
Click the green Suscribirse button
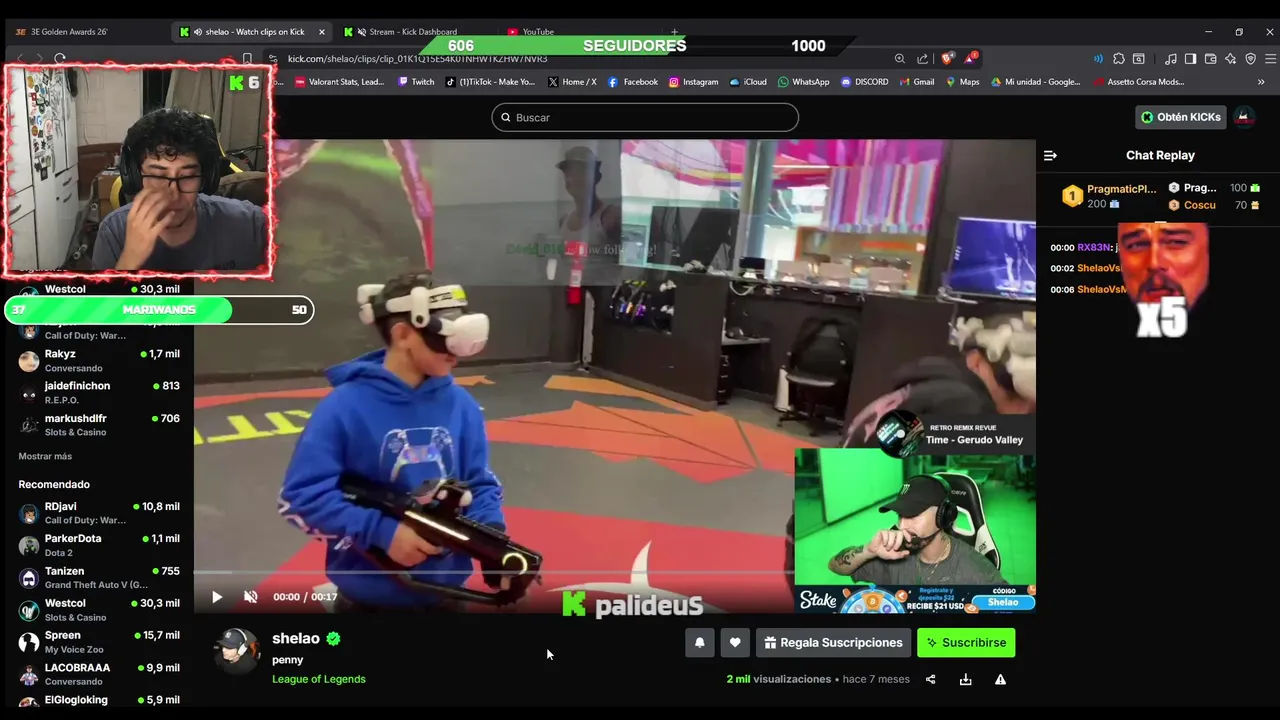[x=966, y=643]
